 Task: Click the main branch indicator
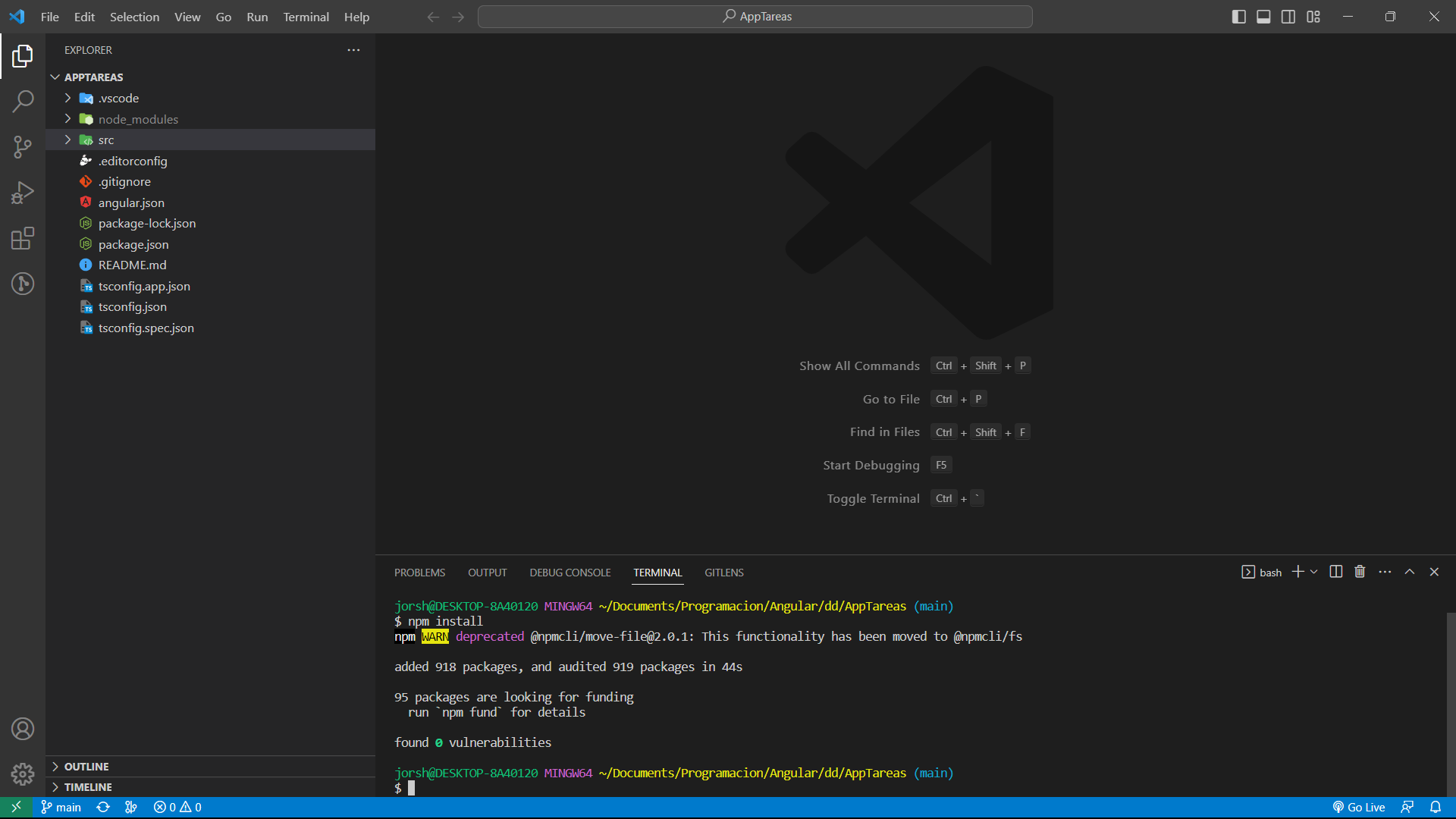point(61,807)
